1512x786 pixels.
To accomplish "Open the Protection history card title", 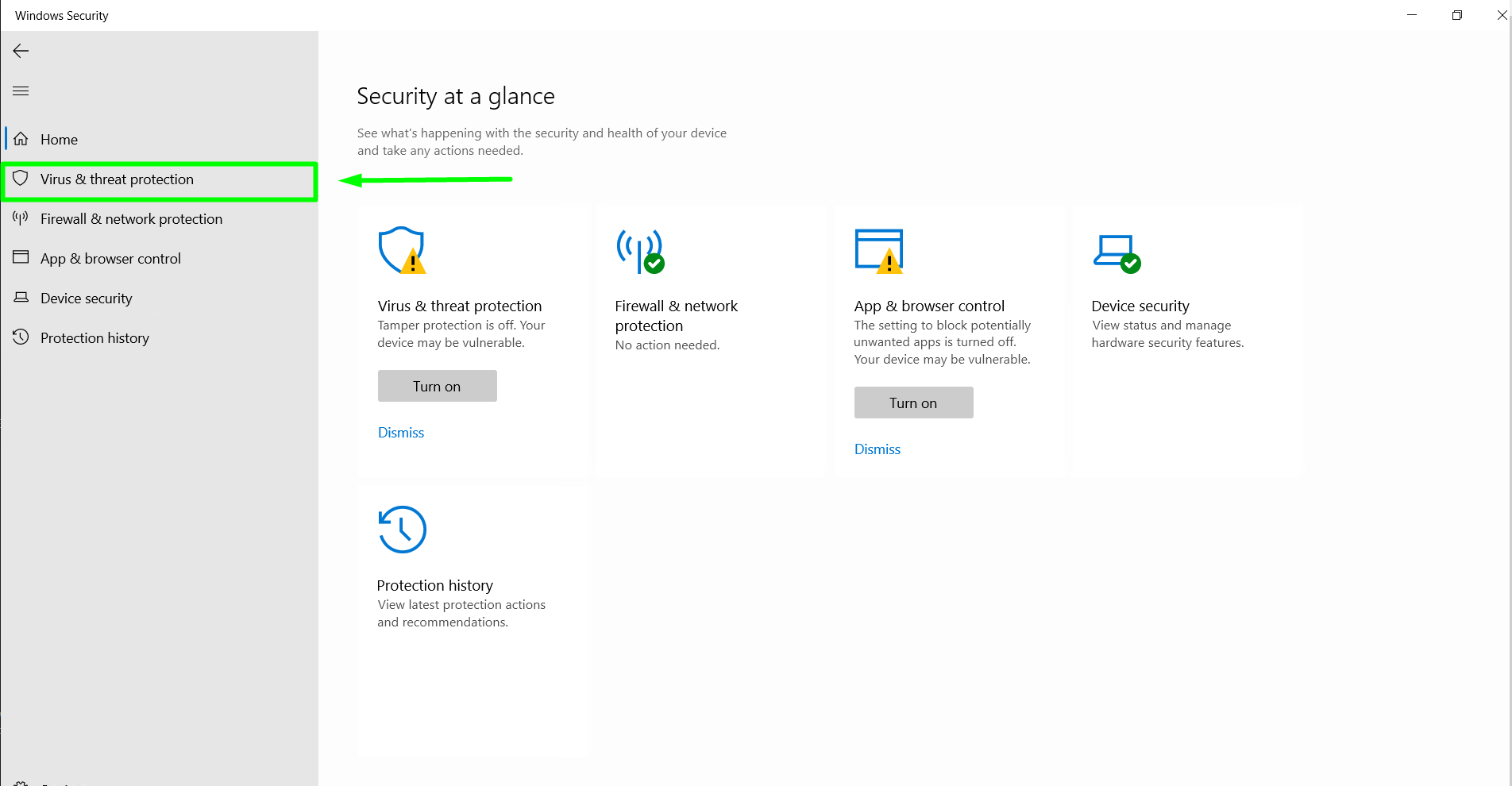I will (435, 586).
